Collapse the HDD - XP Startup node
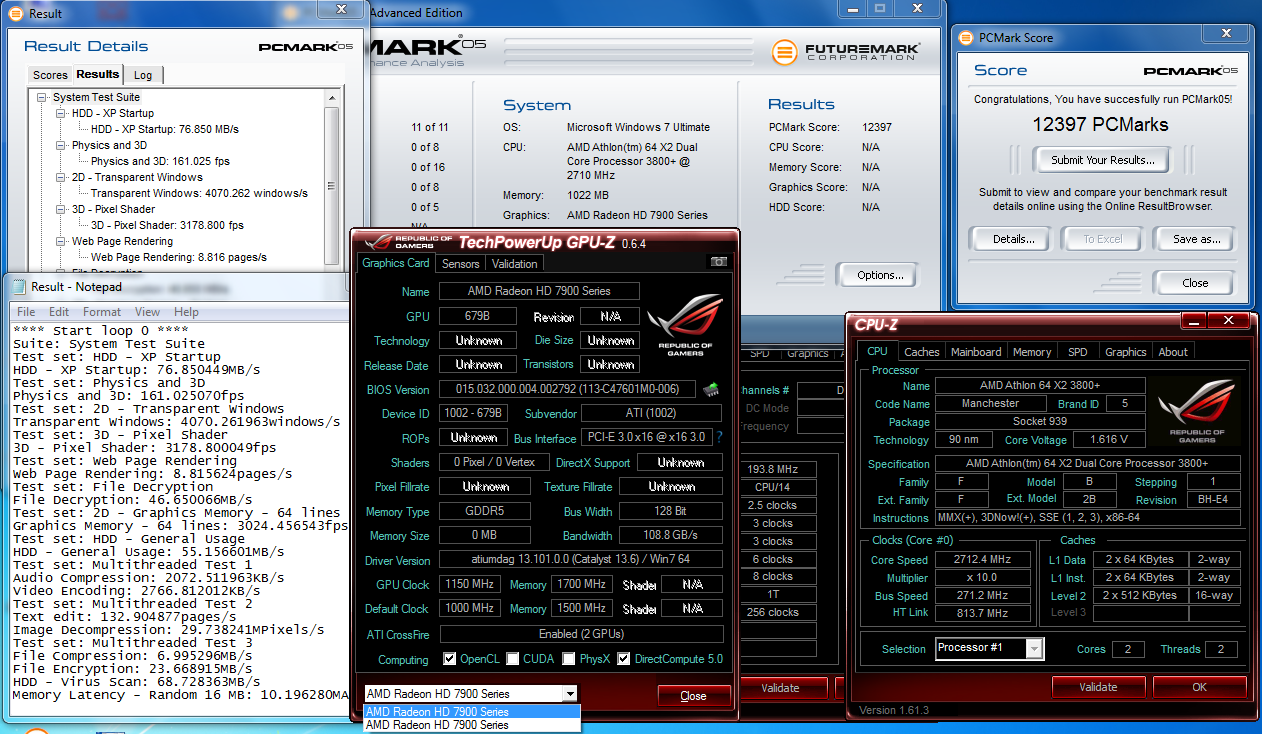Viewport: 1262px width, 734px height. tap(61, 113)
